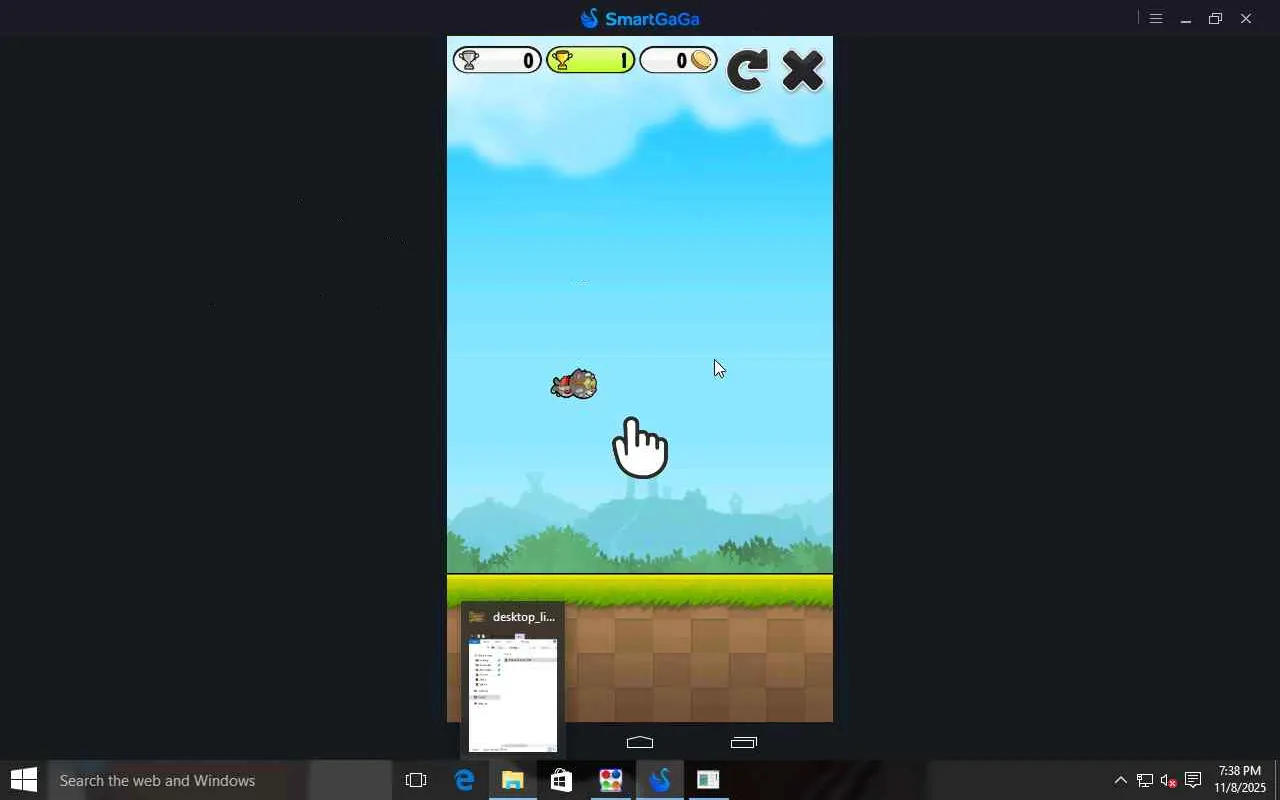Open the clock showing 7:38 PM
This screenshot has height=800, width=1280.
(x=1240, y=780)
